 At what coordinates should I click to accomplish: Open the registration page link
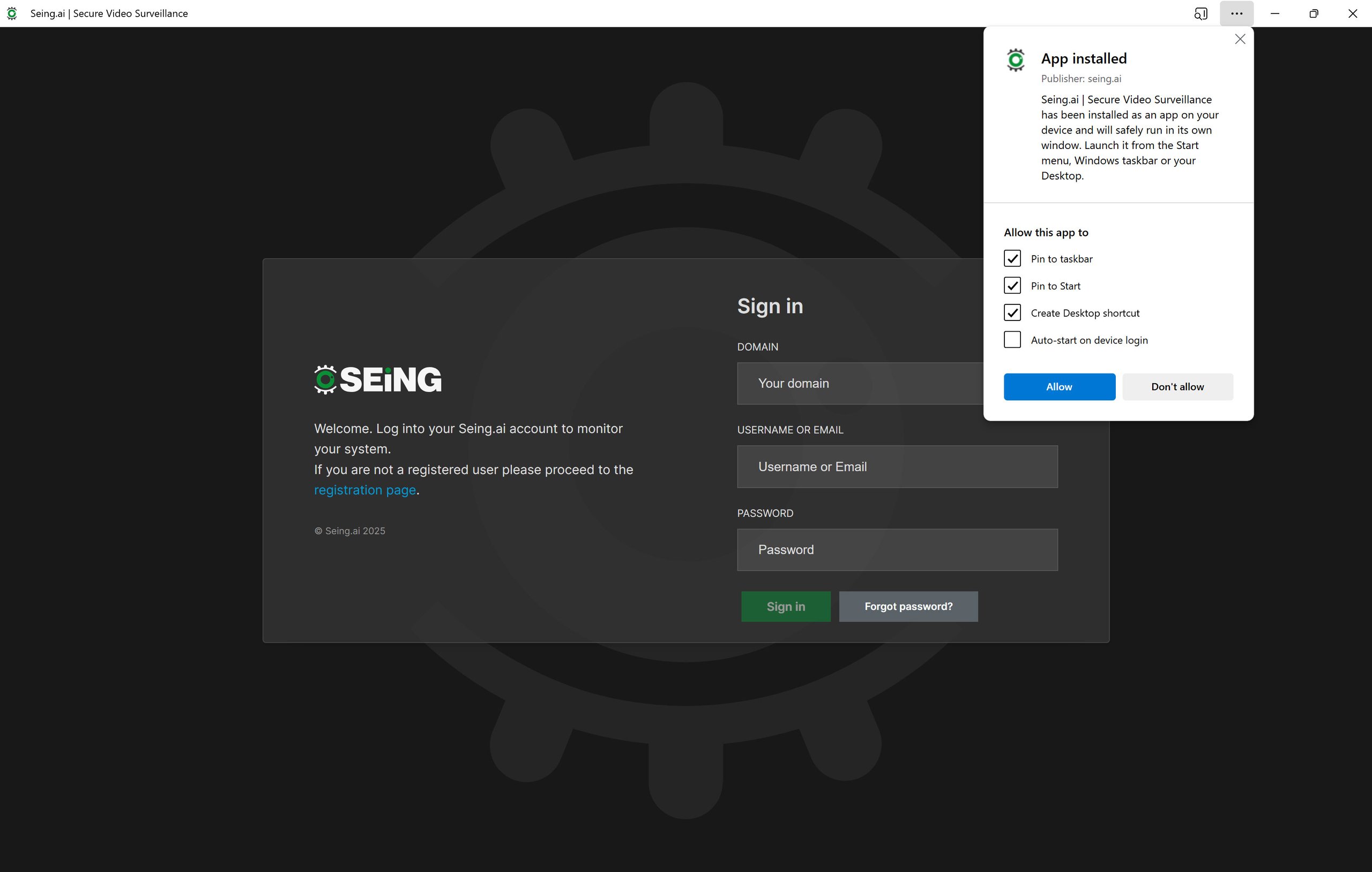[x=364, y=490]
